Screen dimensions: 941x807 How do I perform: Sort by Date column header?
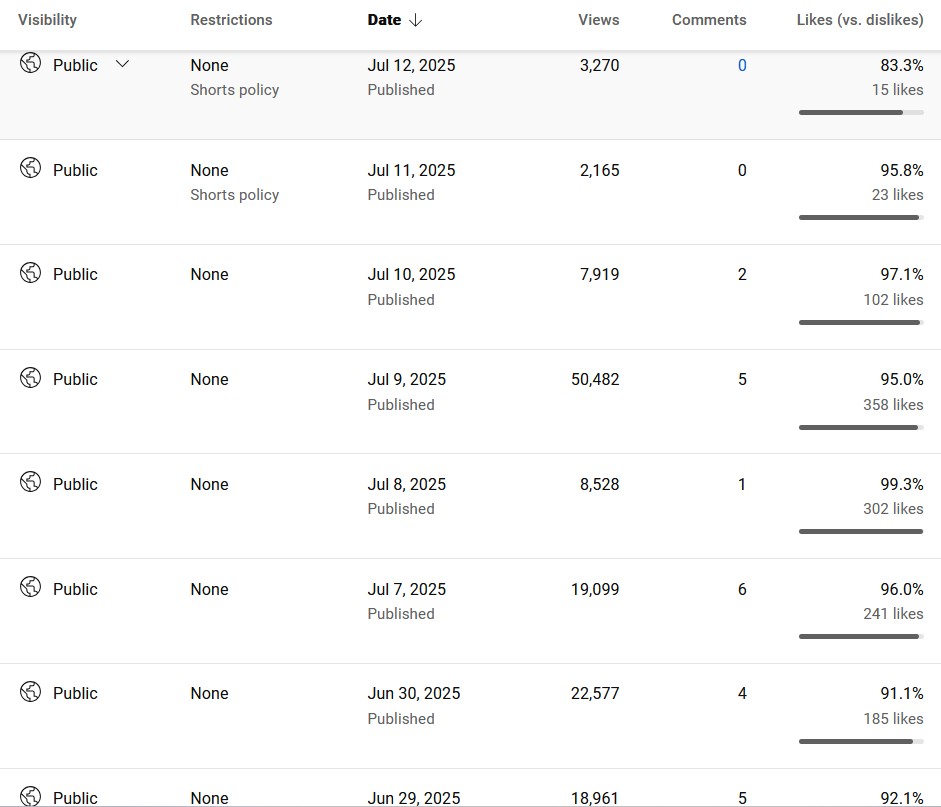tap(384, 20)
